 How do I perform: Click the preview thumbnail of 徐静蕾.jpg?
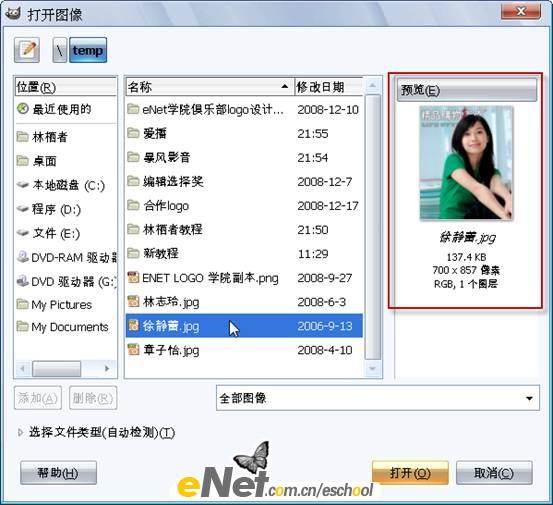coord(466,163)
